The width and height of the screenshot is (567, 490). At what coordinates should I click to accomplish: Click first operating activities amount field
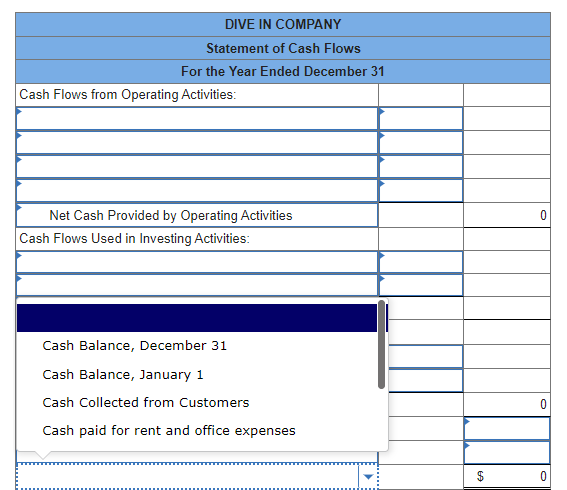(421, 118)
